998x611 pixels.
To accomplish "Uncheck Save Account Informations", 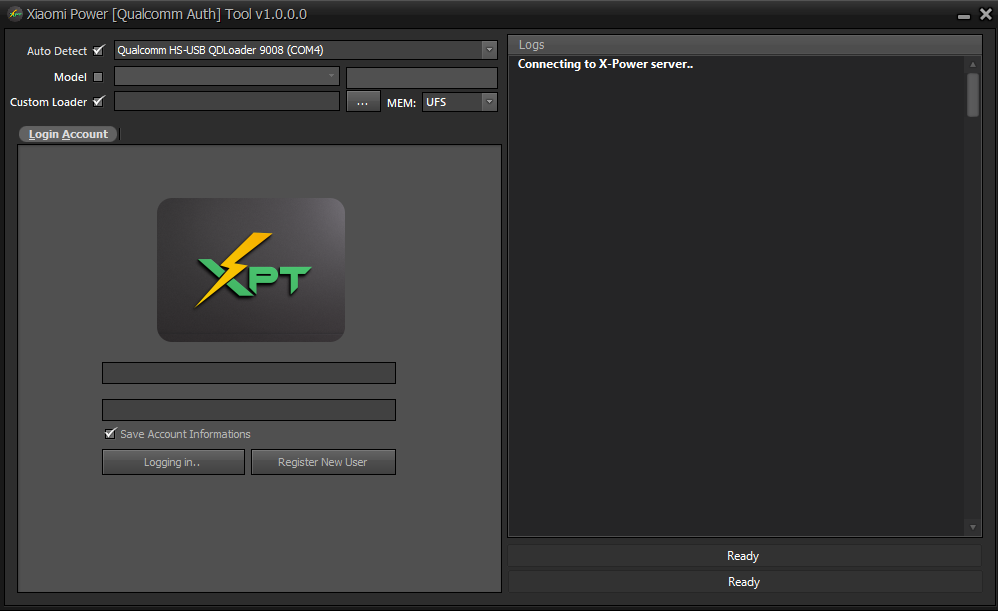I will pos(110,434).
